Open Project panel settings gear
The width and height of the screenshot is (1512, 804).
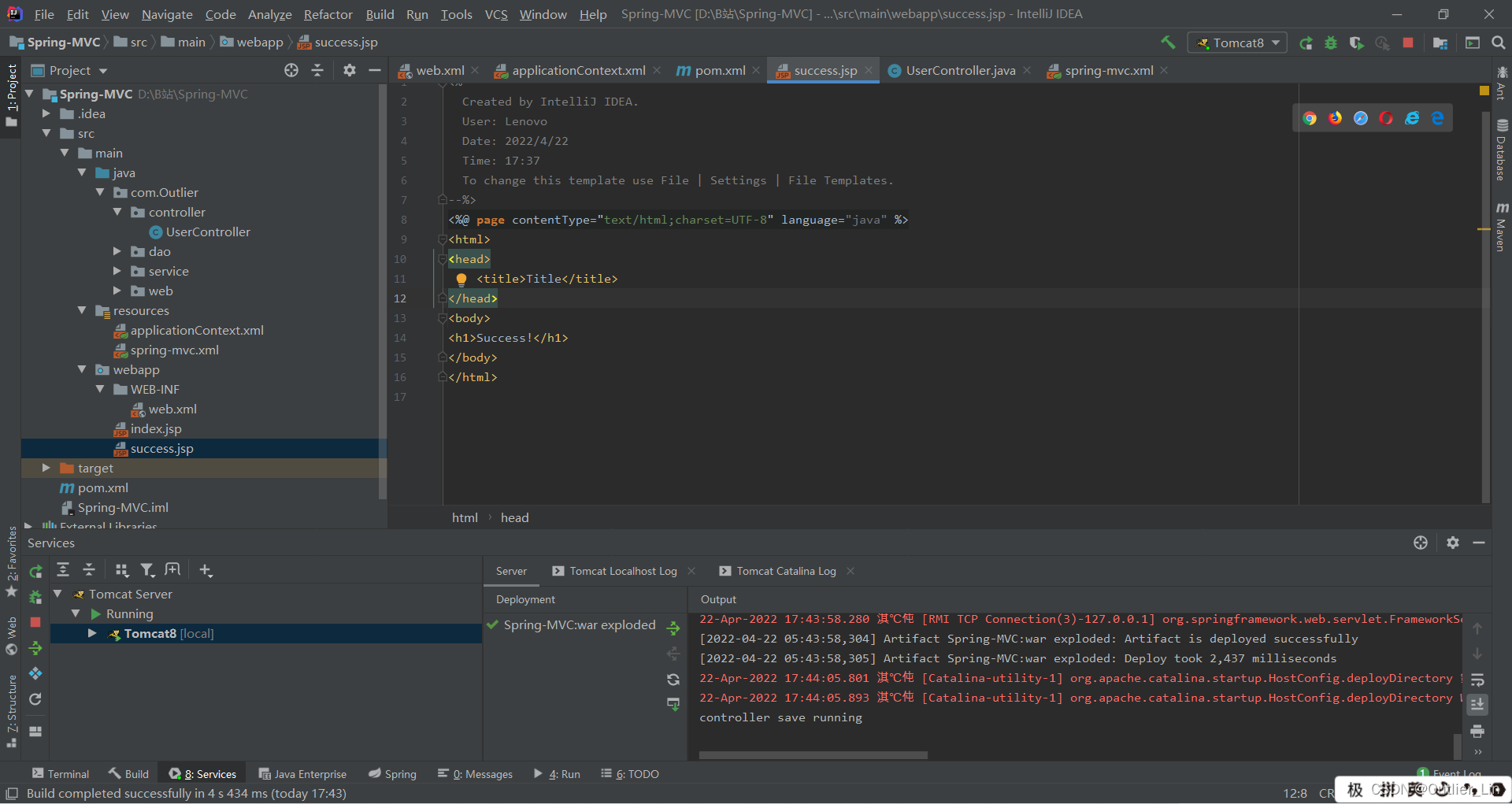point(350,70)
